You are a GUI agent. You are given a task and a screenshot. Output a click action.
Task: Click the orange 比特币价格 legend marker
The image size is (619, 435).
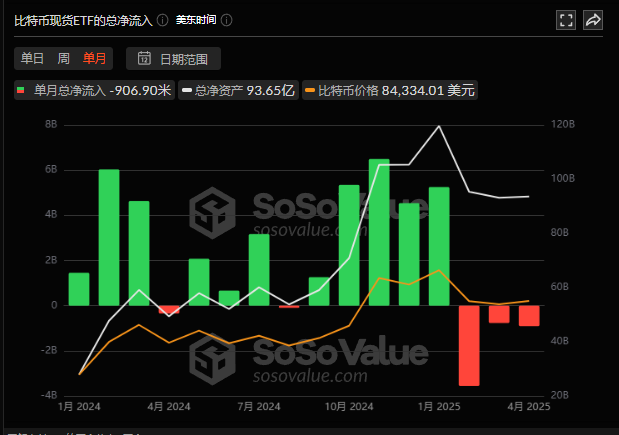309,91
